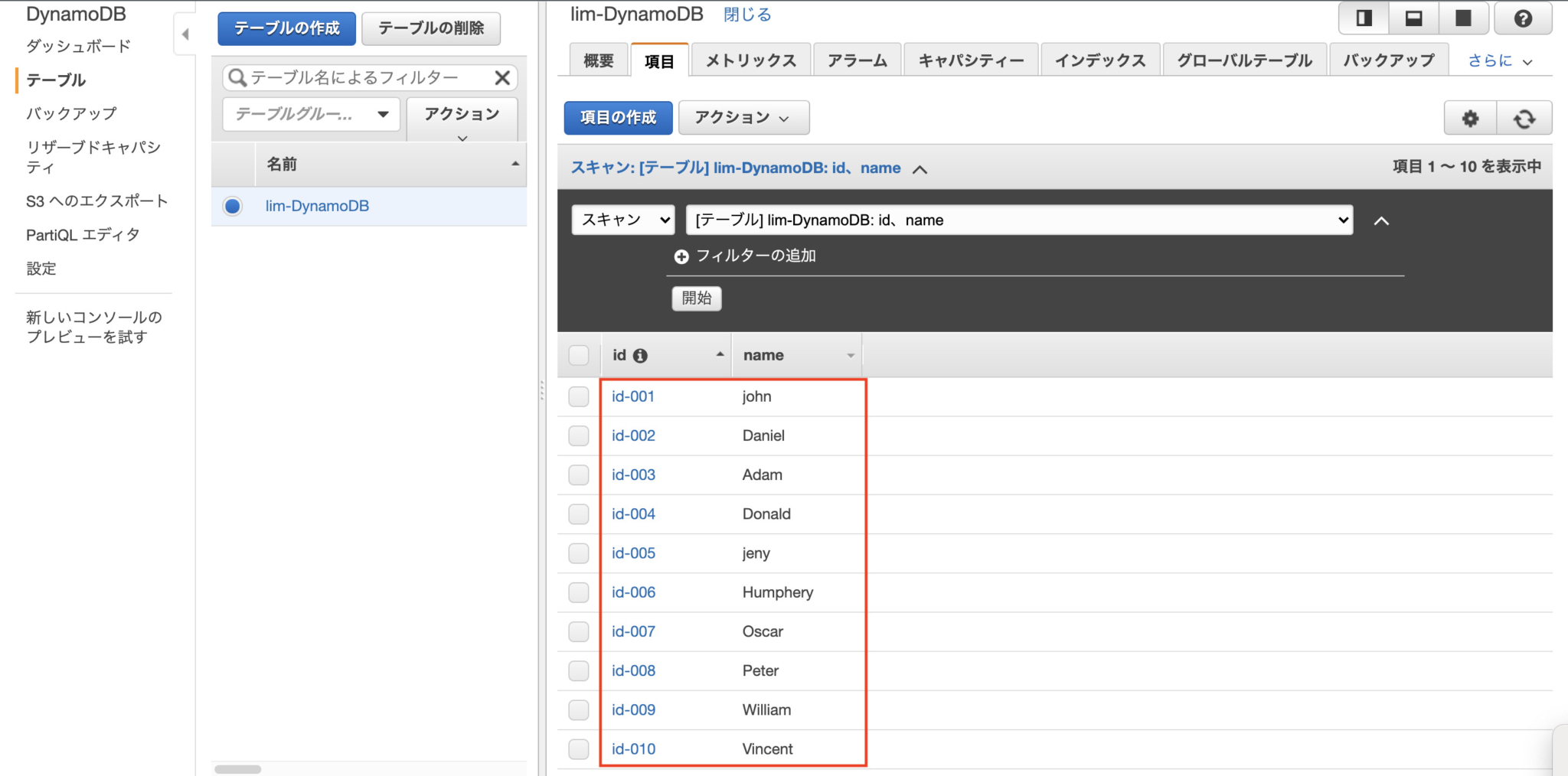Check the checkbox for row id-003
This screenshot has width=1568, height=776.
[578, 474]
